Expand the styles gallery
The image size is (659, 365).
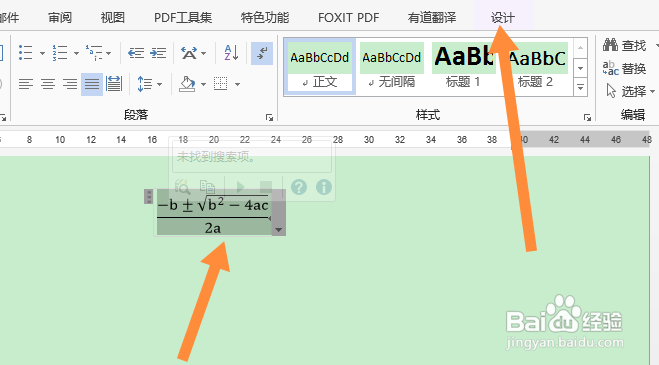point(580,87)
